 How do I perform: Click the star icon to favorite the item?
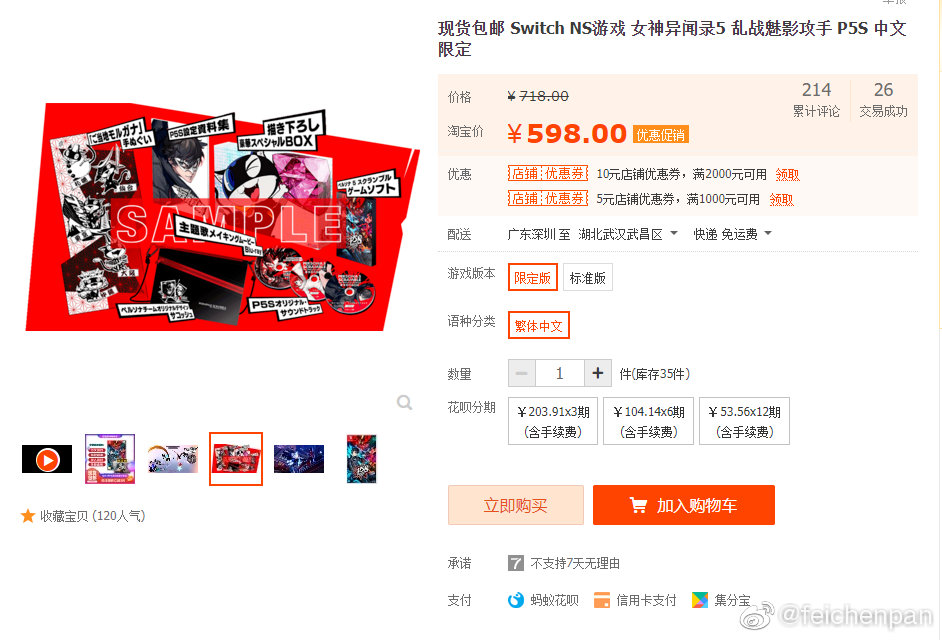click(x=28, y=516)
